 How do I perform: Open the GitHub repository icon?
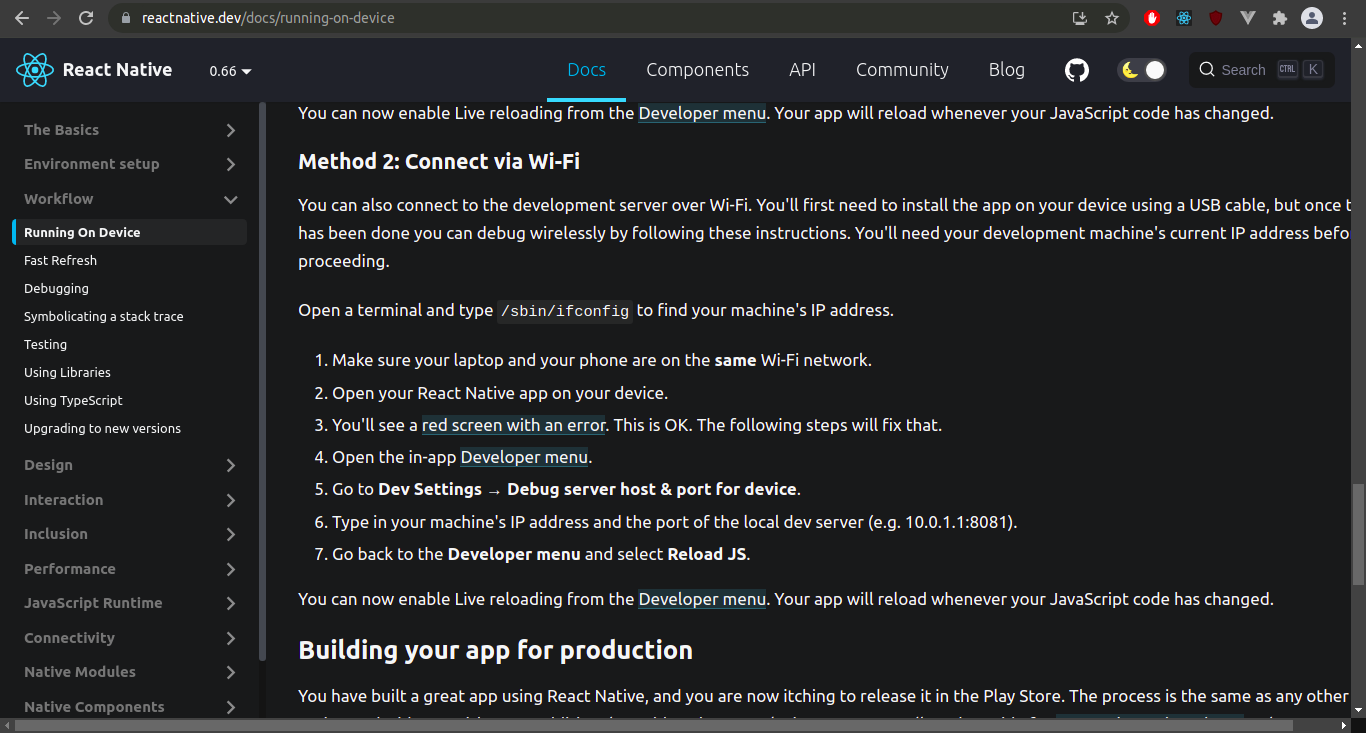click(x=1076, y=70)
